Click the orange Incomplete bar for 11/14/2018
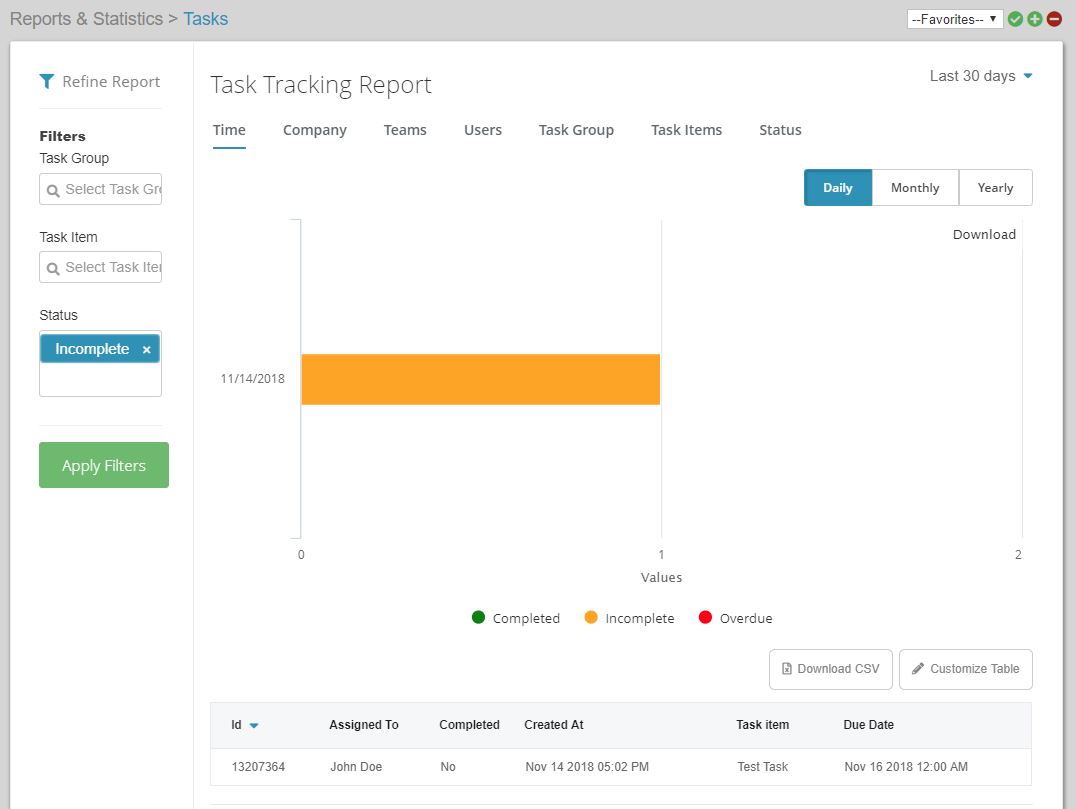The image size is (1076, 809). [x=480, y=379]
